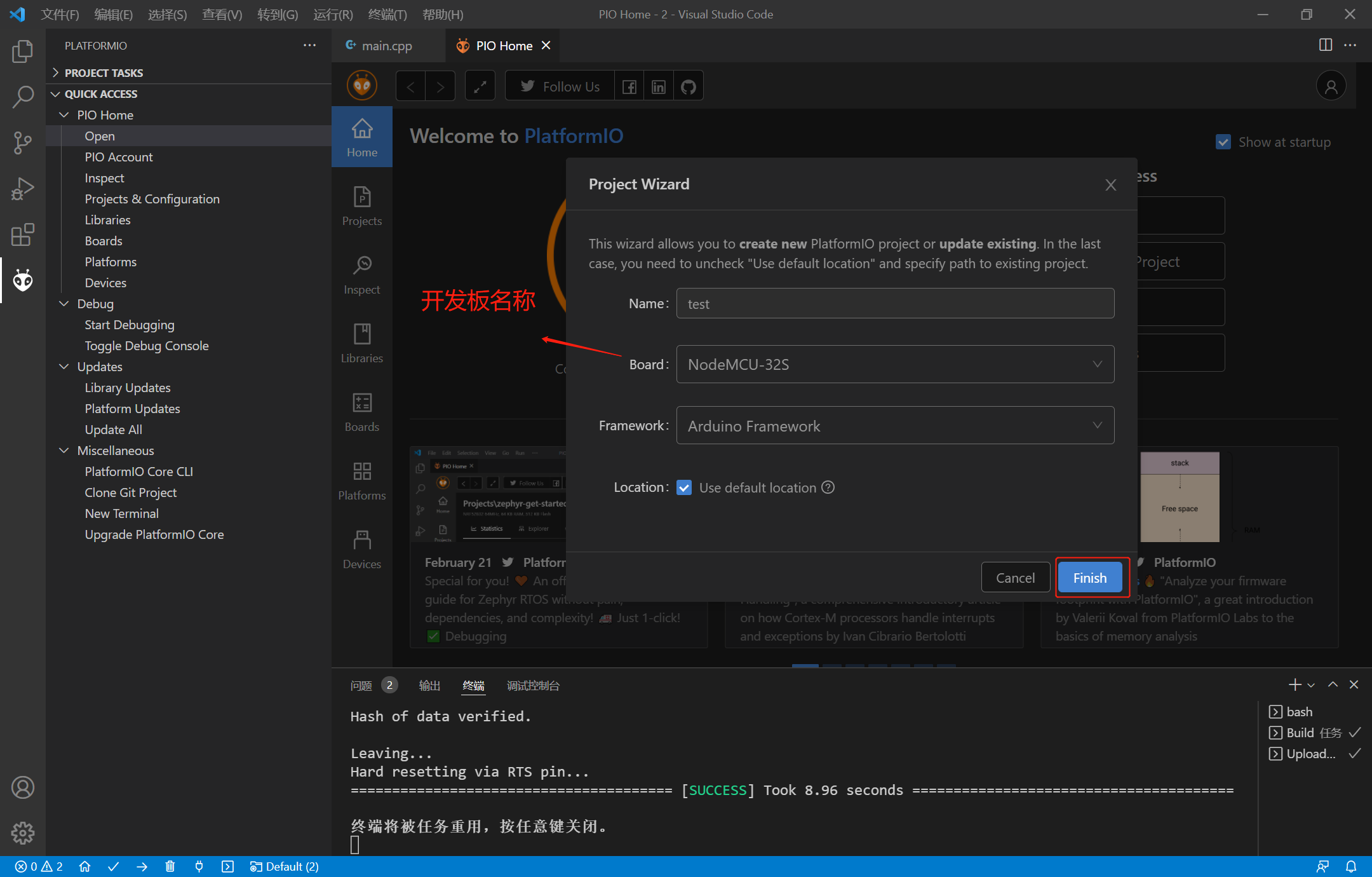
Task: Click PlatformIO Home icon in status bar
Action: pos(84,866)
